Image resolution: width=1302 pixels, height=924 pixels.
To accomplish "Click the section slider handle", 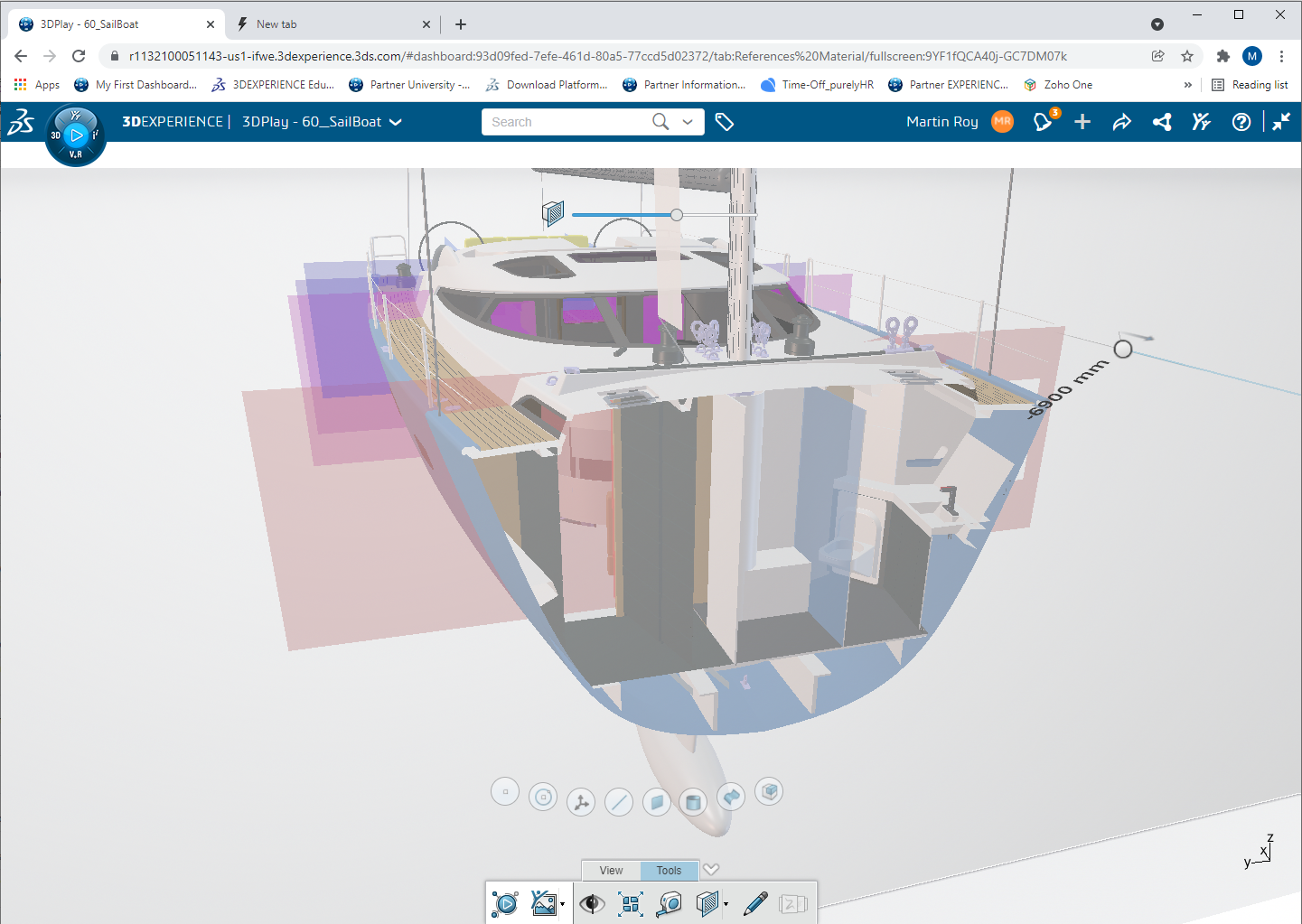I will point(677,214).
